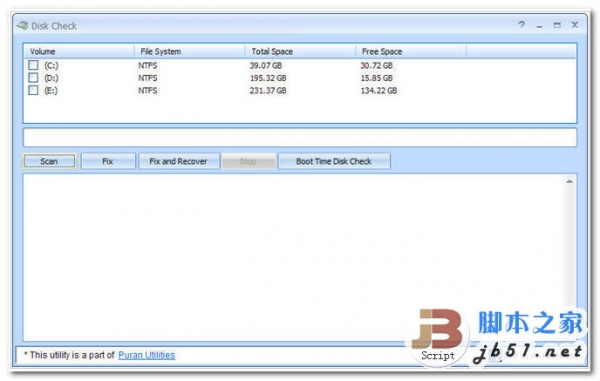Click NTFS in the (E:) row
Image resolution: width=600 pixels, height=381 pixels.
pyautogui.click(x=148, y=91)
